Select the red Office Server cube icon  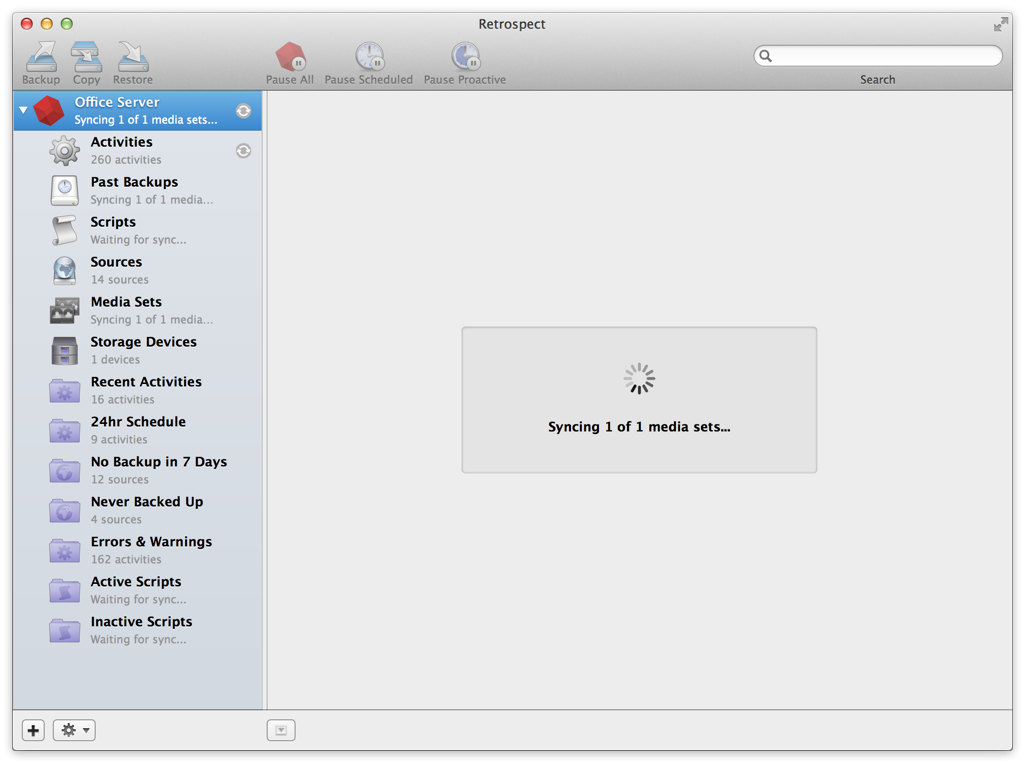(49, 110)
